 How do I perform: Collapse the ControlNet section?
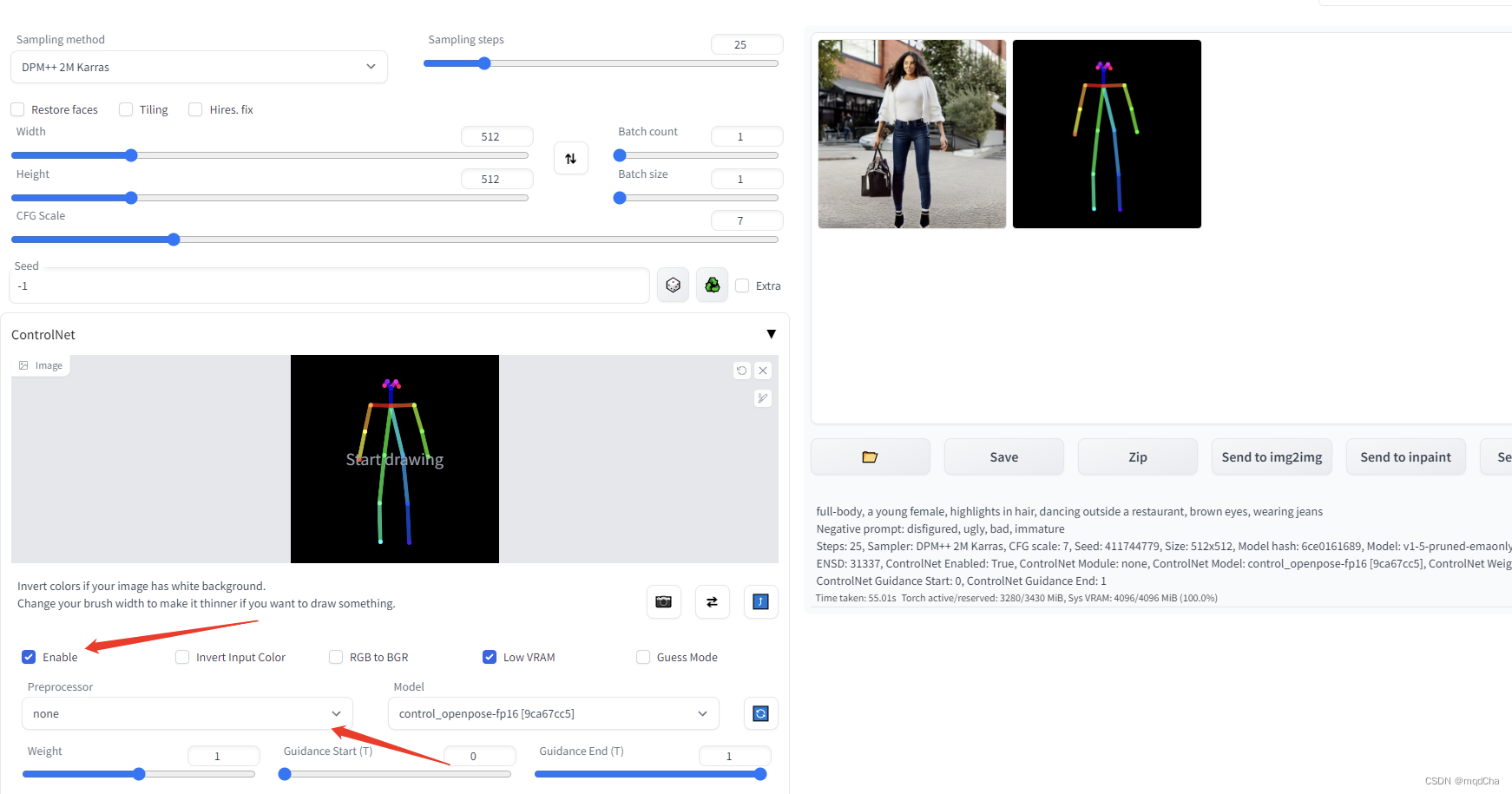tap(771, 334)
